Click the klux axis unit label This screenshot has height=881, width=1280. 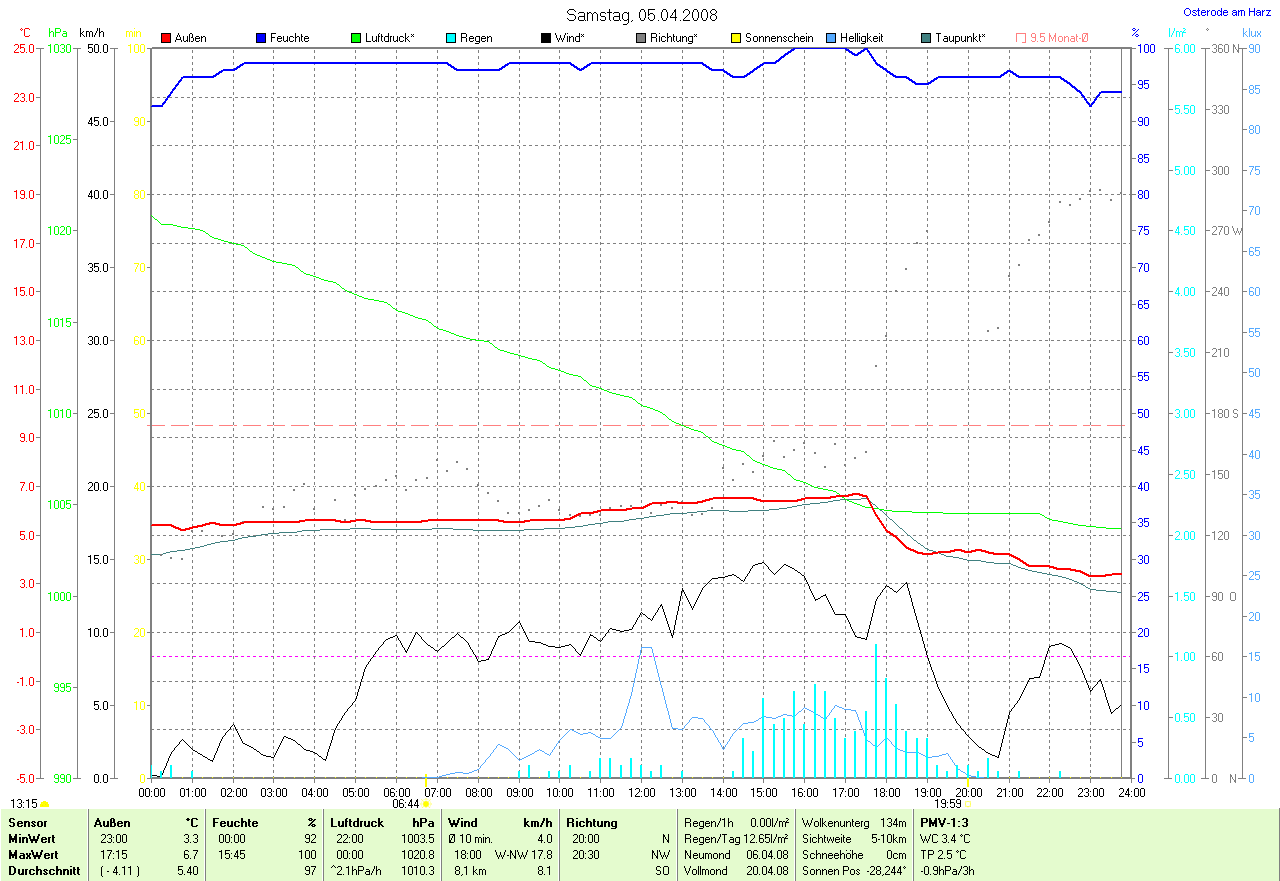1251,33
